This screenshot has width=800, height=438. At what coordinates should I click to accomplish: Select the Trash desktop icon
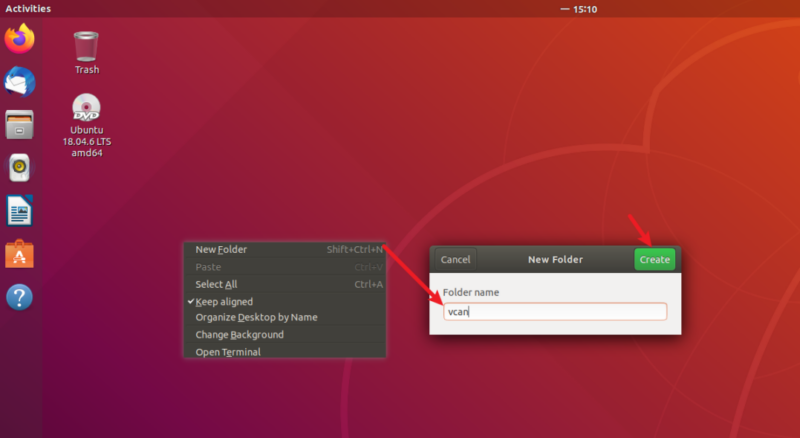click(x=86, y=53)
